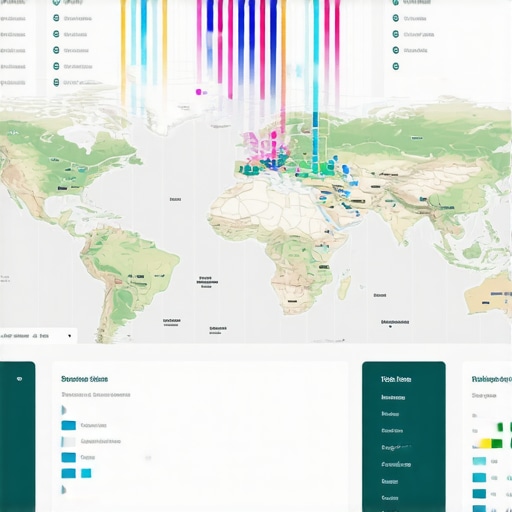Expand the triangle below the blue legend swatches

(x=64, y=490)
